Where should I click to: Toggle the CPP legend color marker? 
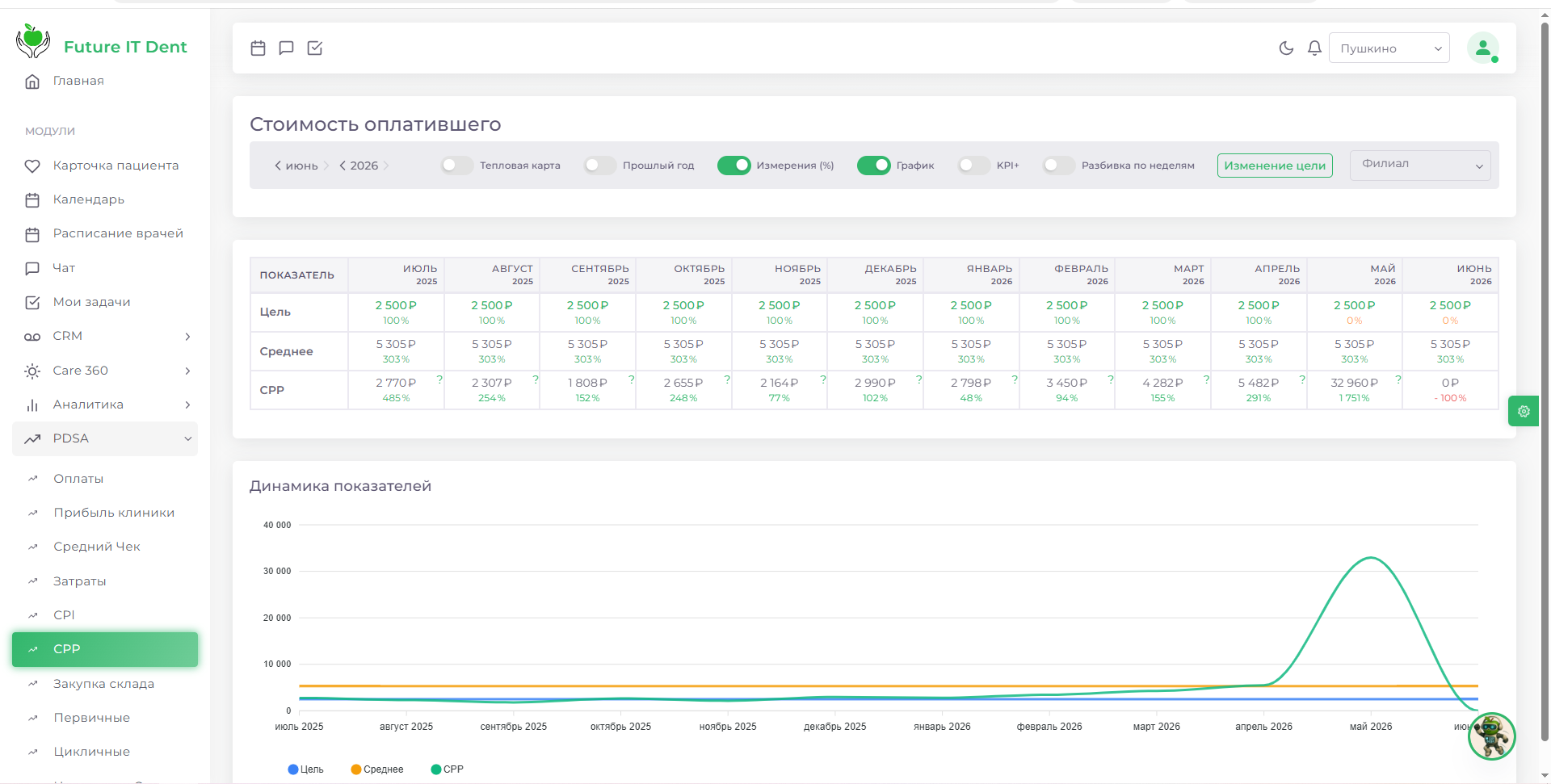point(436,769)
